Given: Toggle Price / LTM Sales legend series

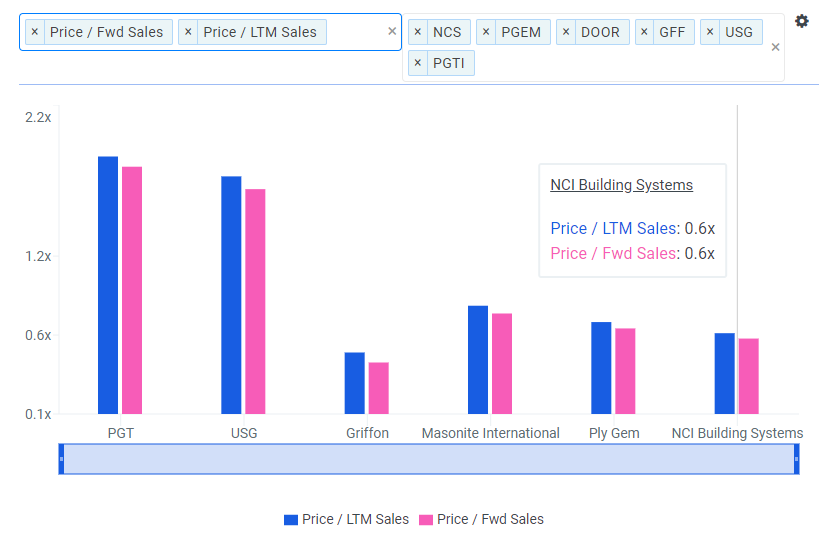Looking at the screenshot, I should point(346,519).
